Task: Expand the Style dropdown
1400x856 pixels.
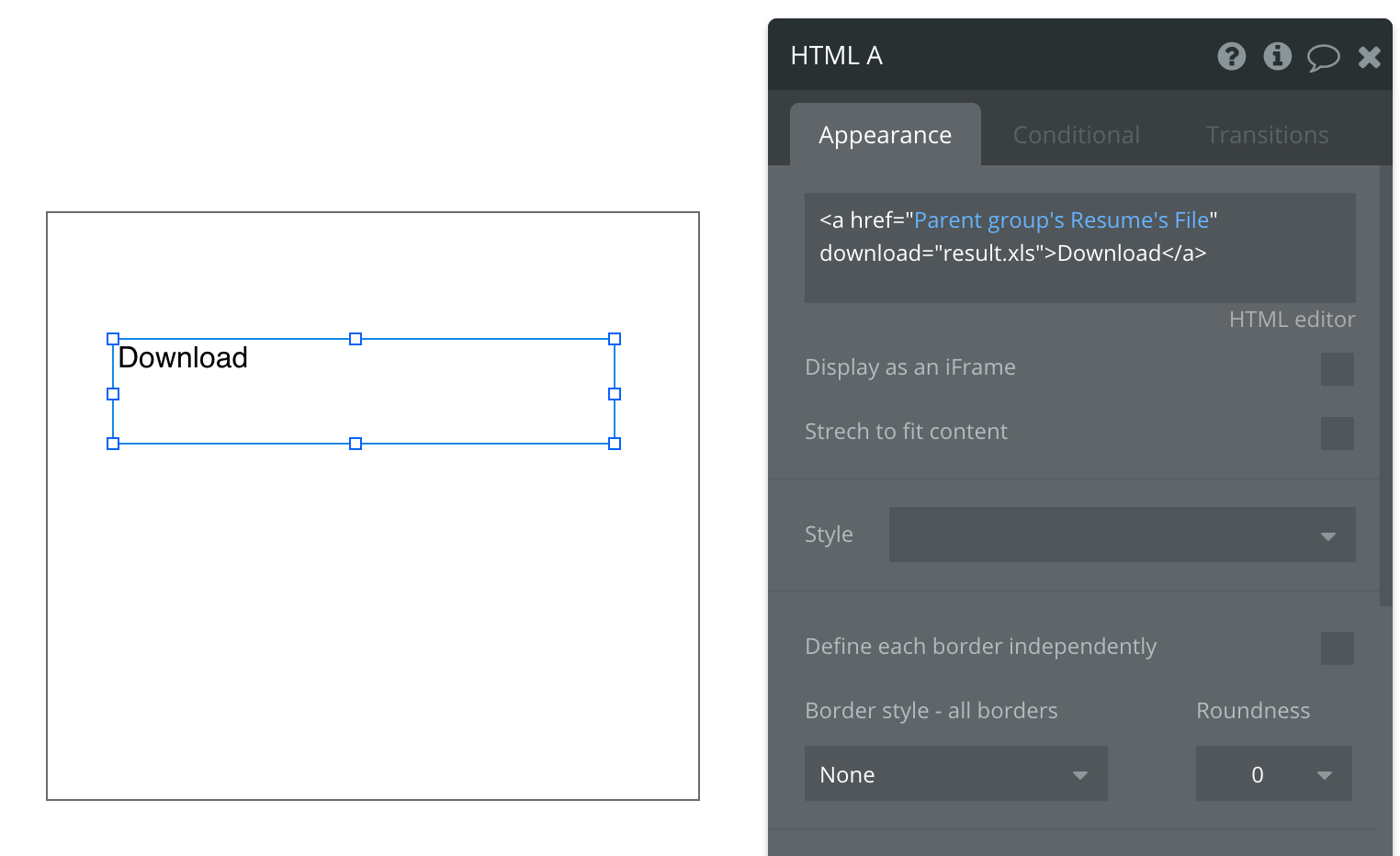Action: [x=1122, y=535]
